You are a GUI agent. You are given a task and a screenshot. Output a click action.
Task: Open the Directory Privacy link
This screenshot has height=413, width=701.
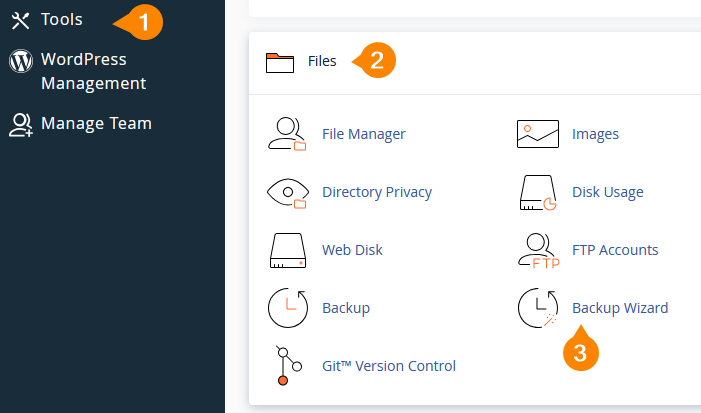click(x=377, y=192)
